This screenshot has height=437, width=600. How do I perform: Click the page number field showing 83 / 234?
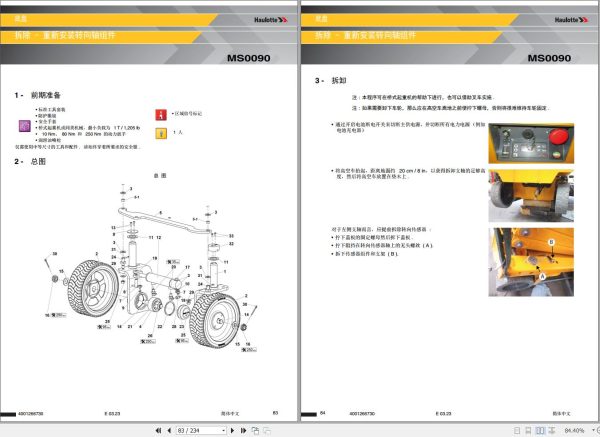point(199,430)
